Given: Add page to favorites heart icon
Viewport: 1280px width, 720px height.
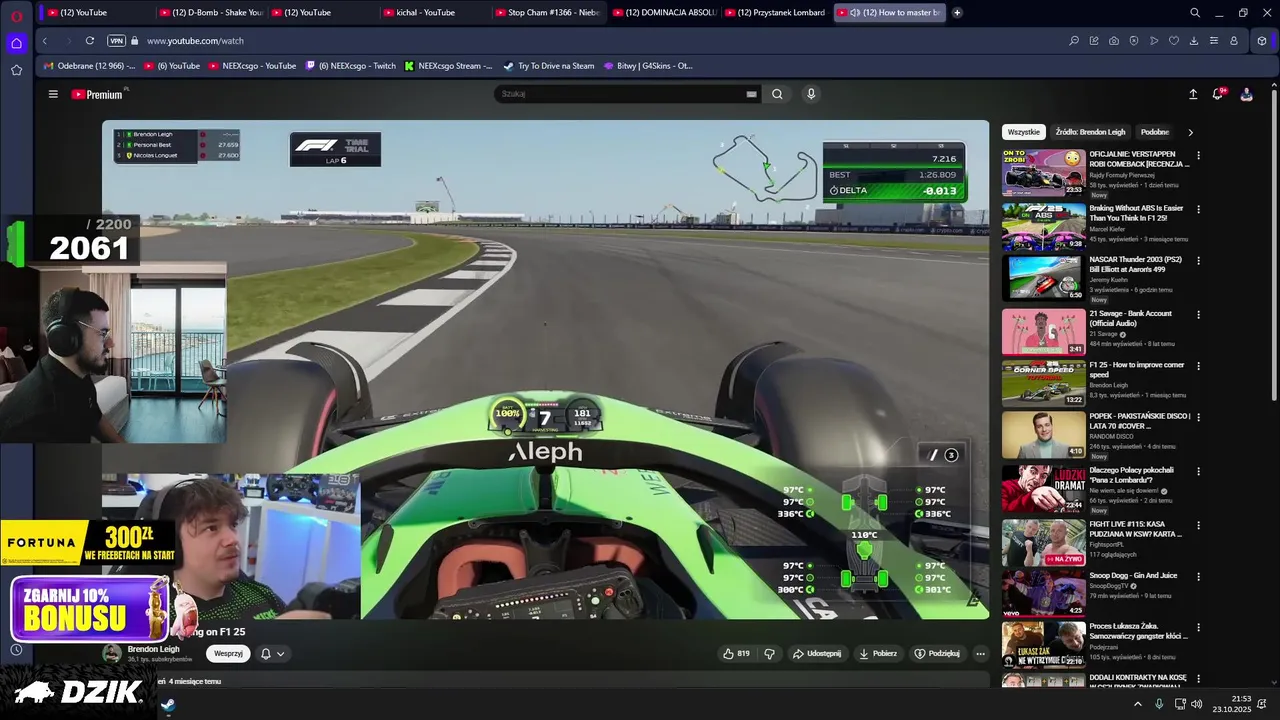Looking at the screenshot, I should pos(1174,41).
